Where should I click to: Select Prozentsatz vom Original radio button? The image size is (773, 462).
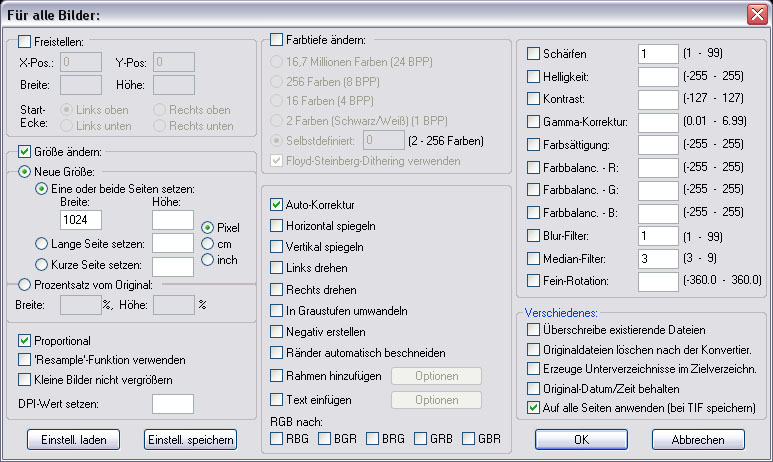25,285
